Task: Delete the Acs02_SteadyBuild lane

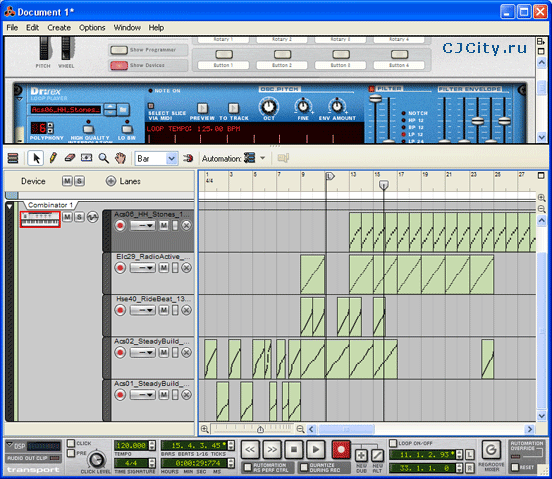Action: coord(187,352)
